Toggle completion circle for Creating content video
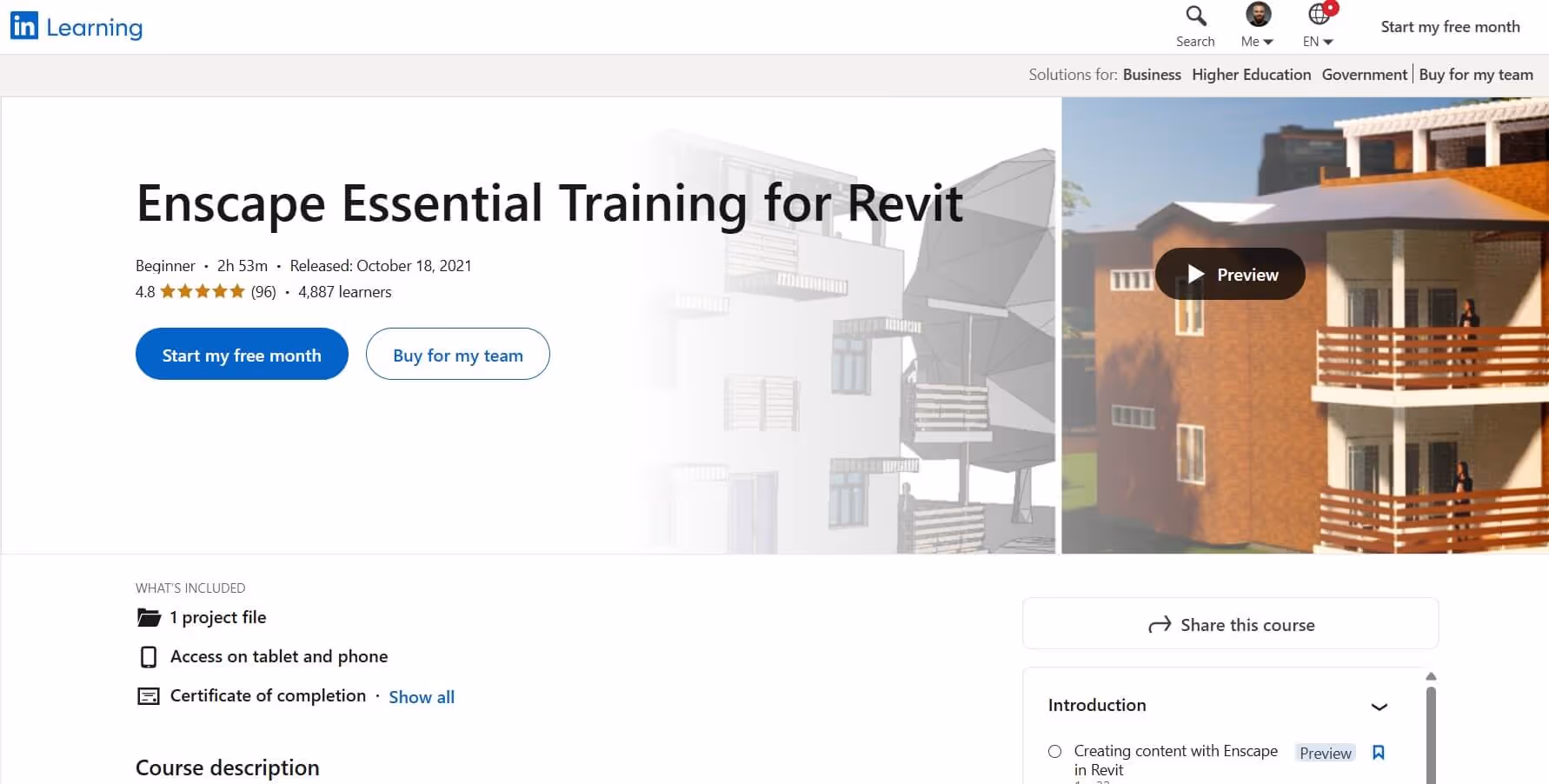Screen dimensions: 1549x784 [1054, 752]
